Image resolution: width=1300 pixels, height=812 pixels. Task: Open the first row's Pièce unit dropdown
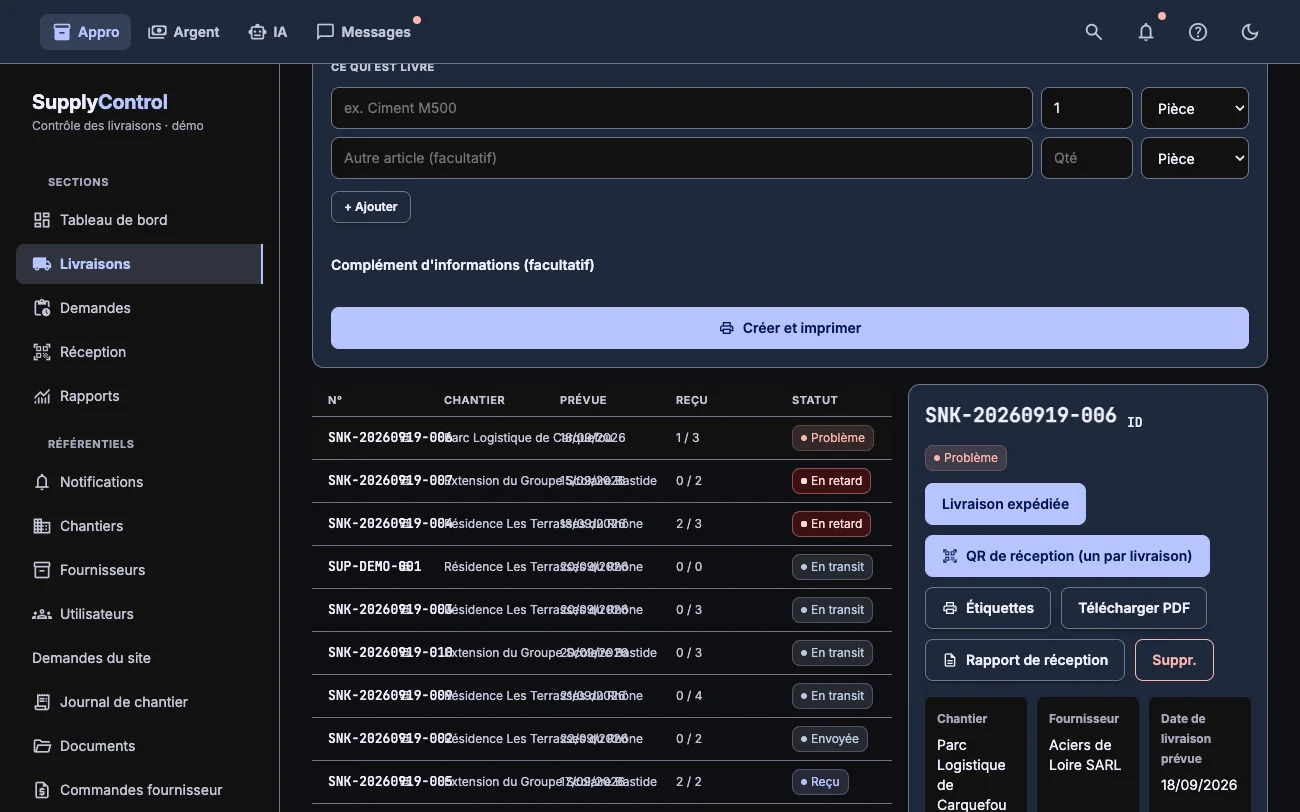[1195, 108]
